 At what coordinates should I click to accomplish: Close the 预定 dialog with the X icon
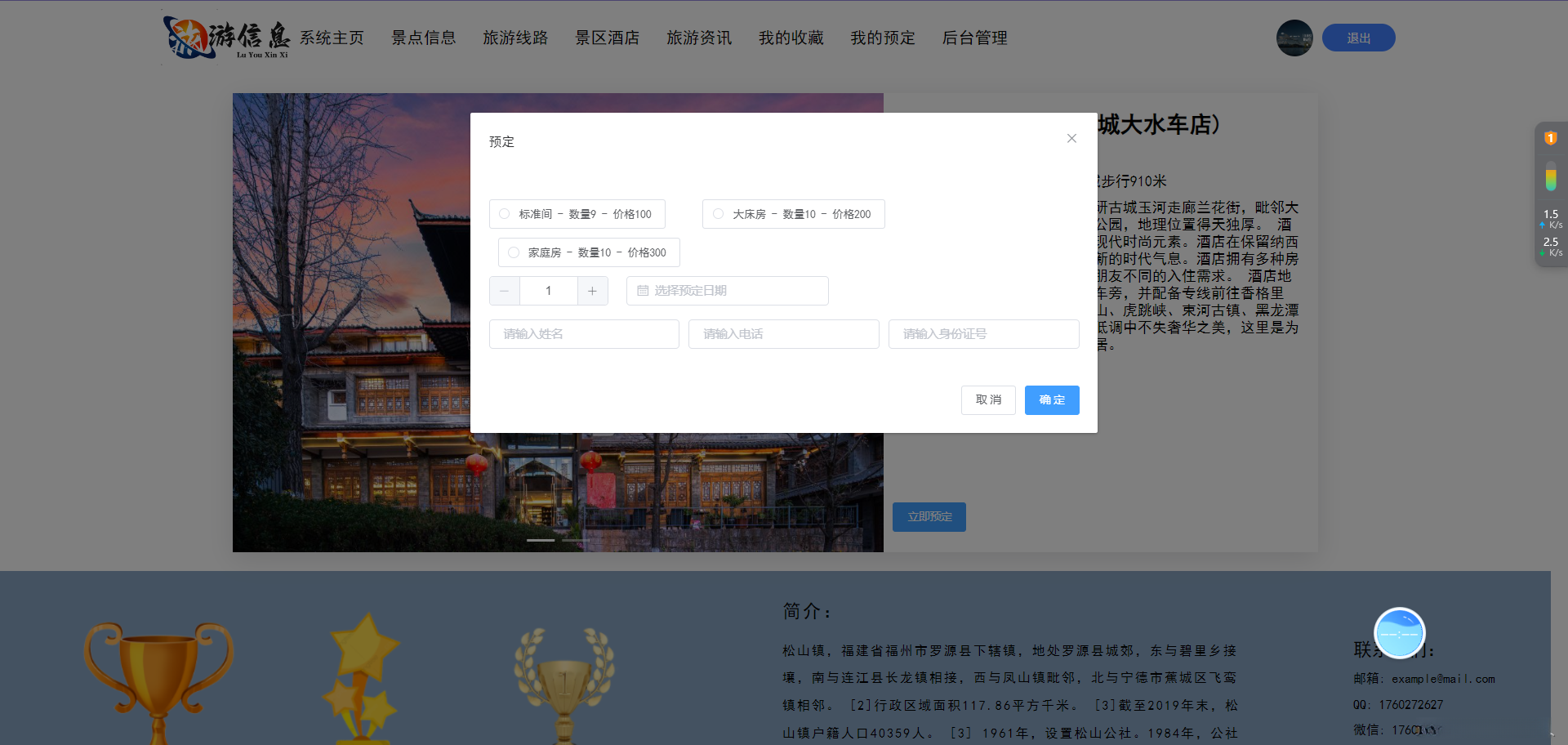pos(1071,139)
